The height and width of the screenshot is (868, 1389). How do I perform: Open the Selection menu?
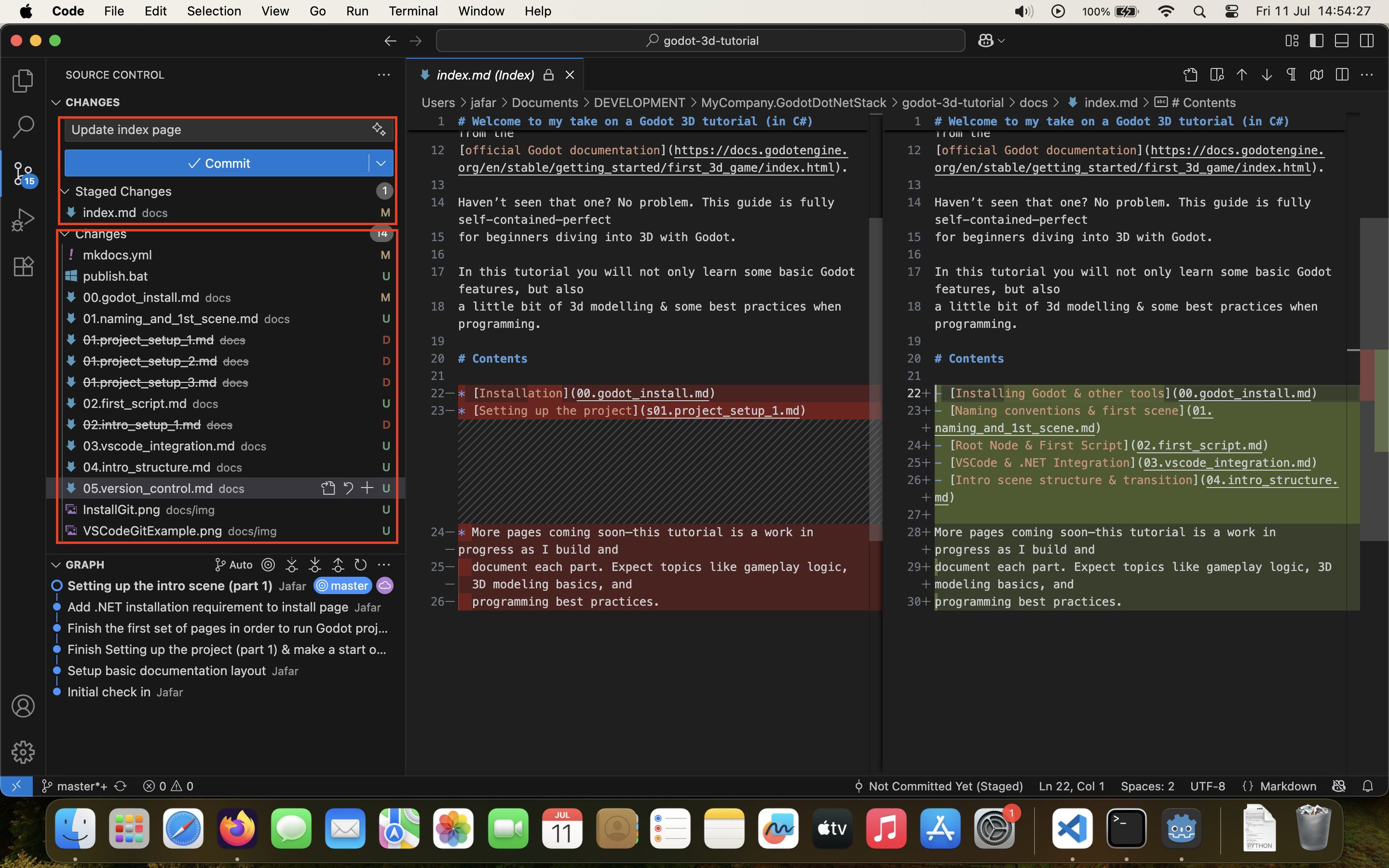click(x=214, y=11)
